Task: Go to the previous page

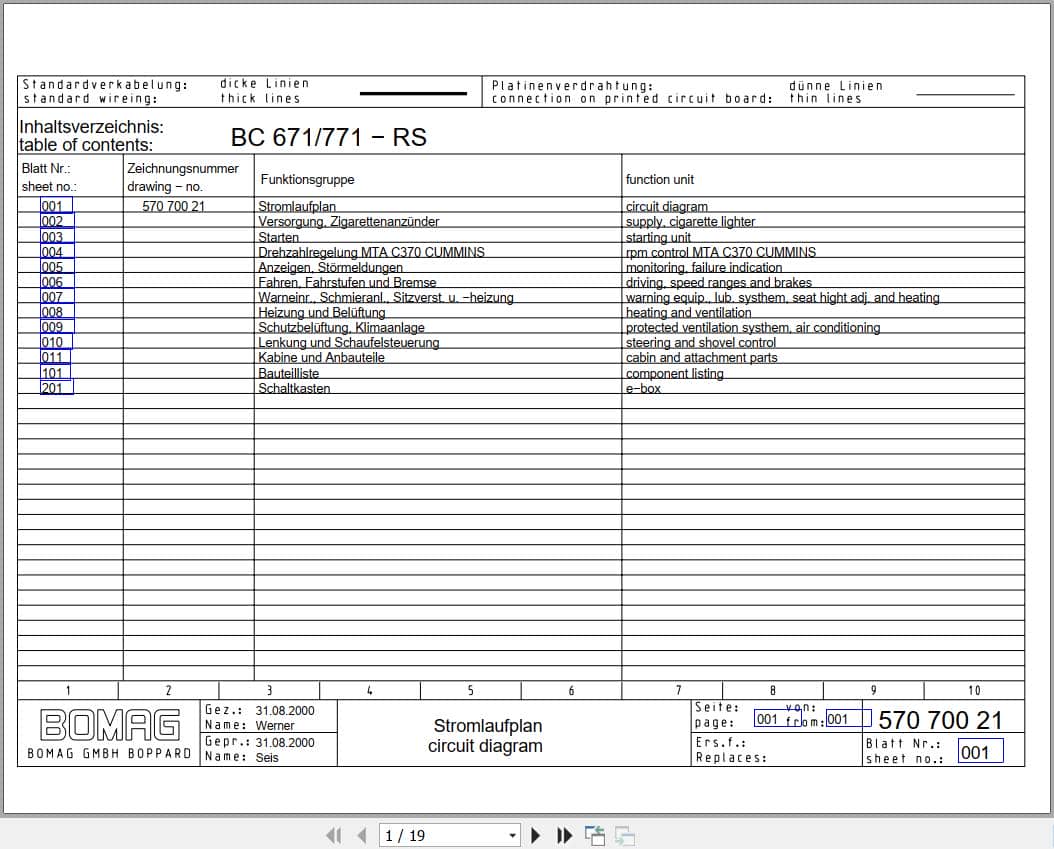Action: point(362,836)
